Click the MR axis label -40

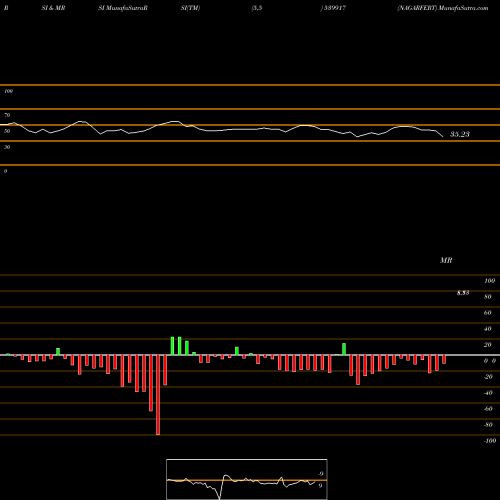click(488, 393)
